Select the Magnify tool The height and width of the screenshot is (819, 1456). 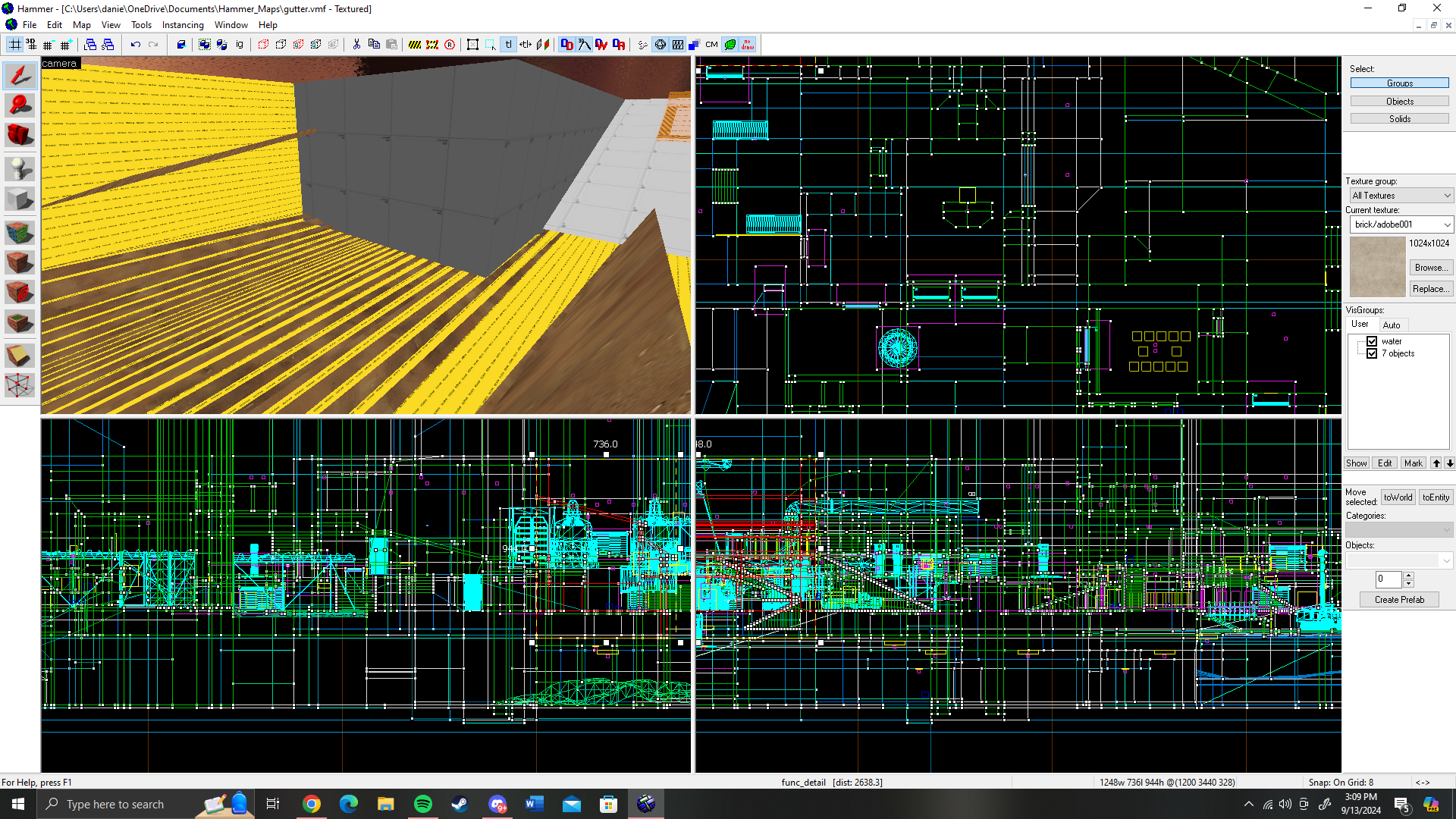click(20, 105)
